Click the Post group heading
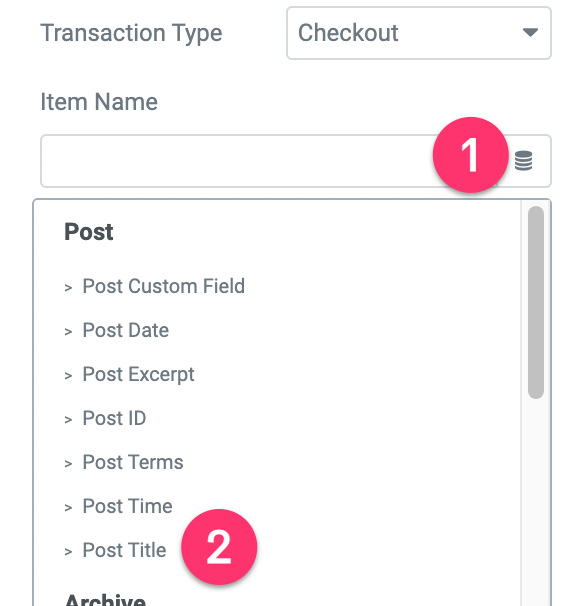 point(89,232)
